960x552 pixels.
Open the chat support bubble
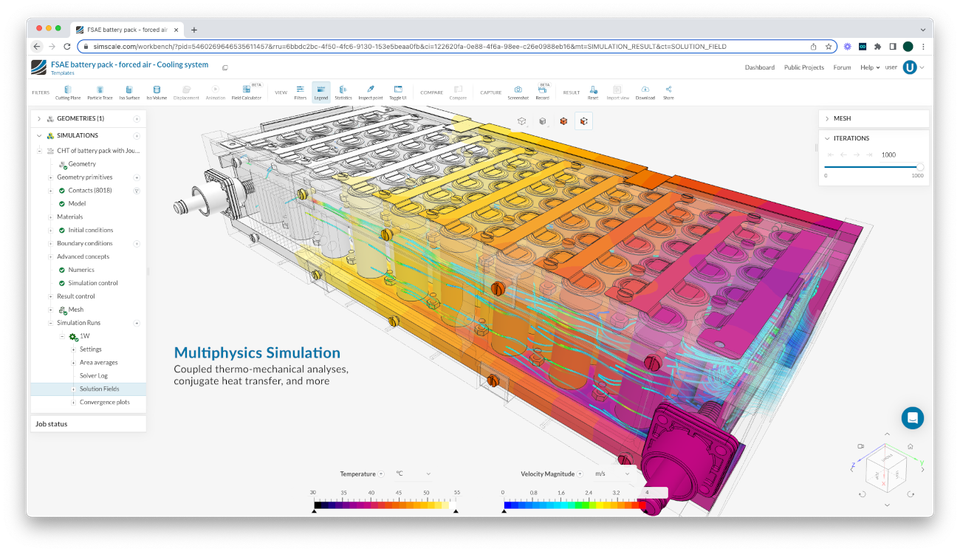click(912, 418)
